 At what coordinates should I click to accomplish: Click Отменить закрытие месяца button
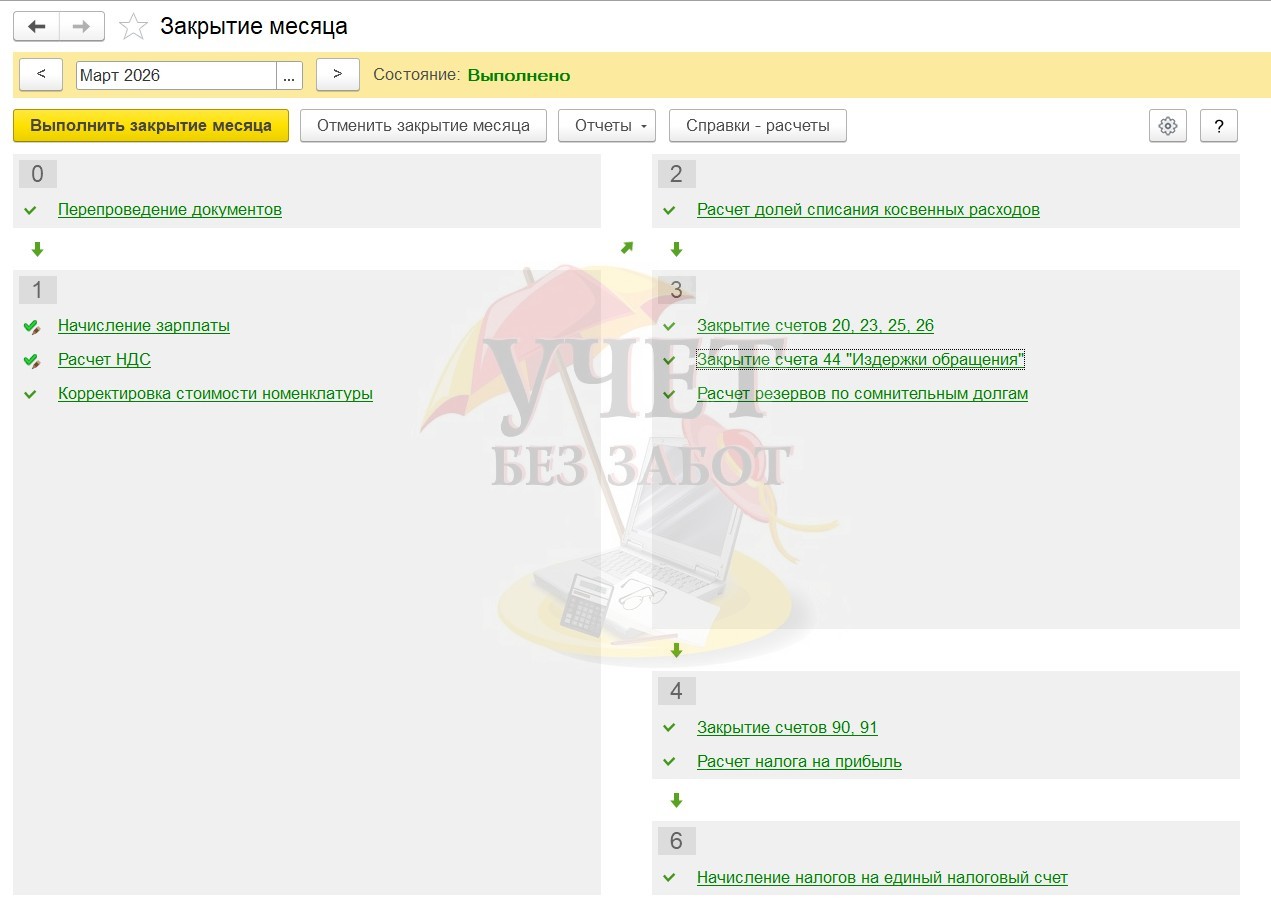click(x=423, y=126)
